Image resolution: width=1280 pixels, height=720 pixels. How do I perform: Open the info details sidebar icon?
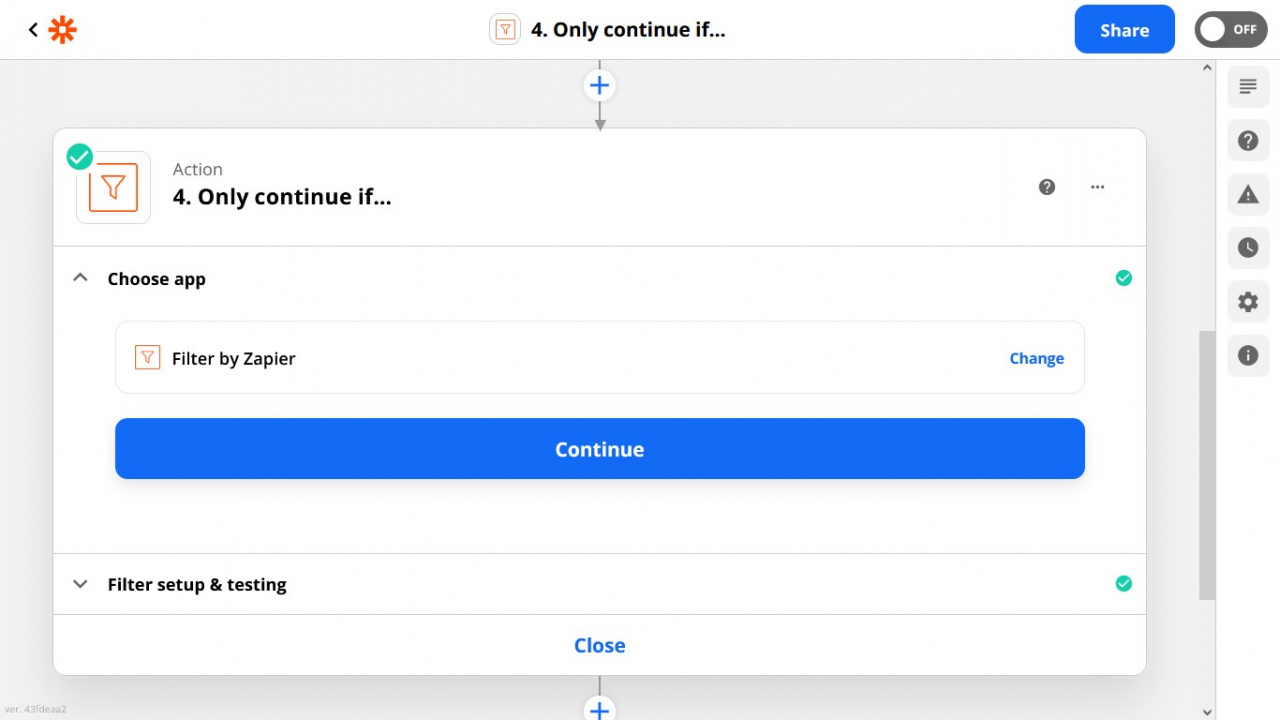point(1248,355)
